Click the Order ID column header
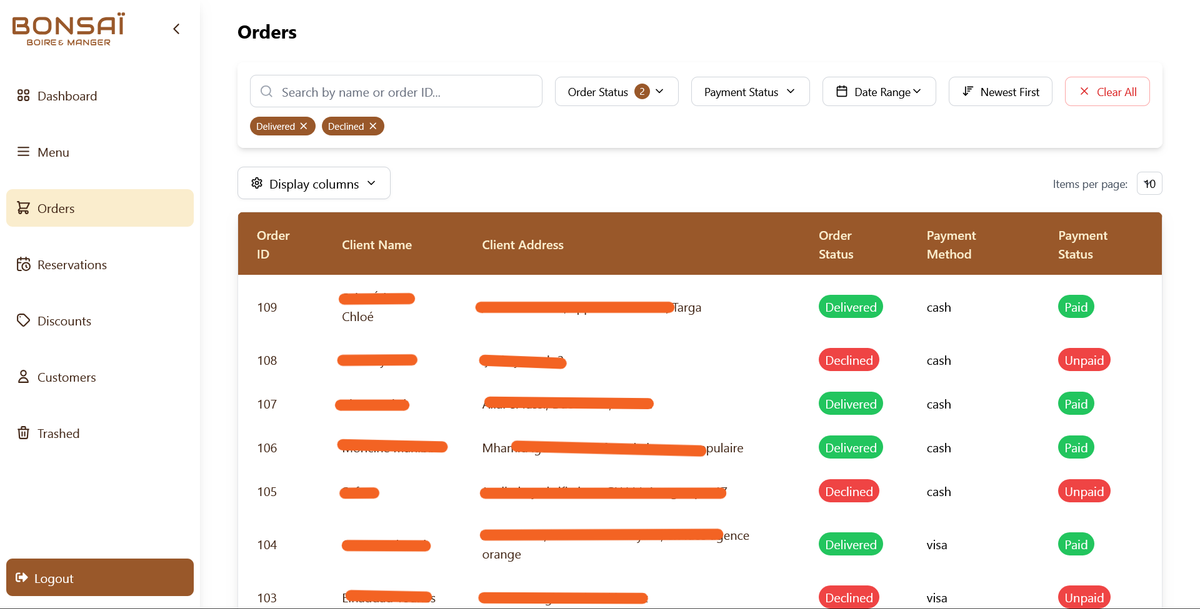Screen dimensions: 1200x609 [273, 245]
